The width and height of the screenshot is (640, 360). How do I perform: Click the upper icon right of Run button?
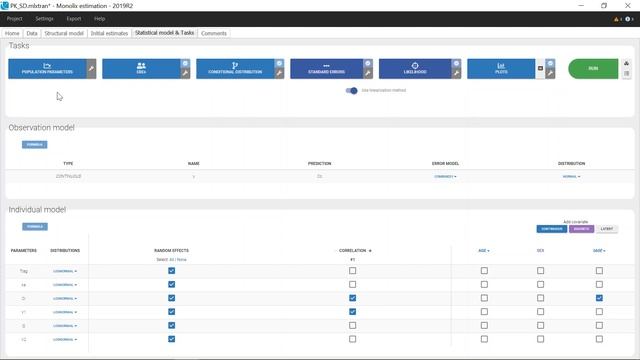click(627, 64)
